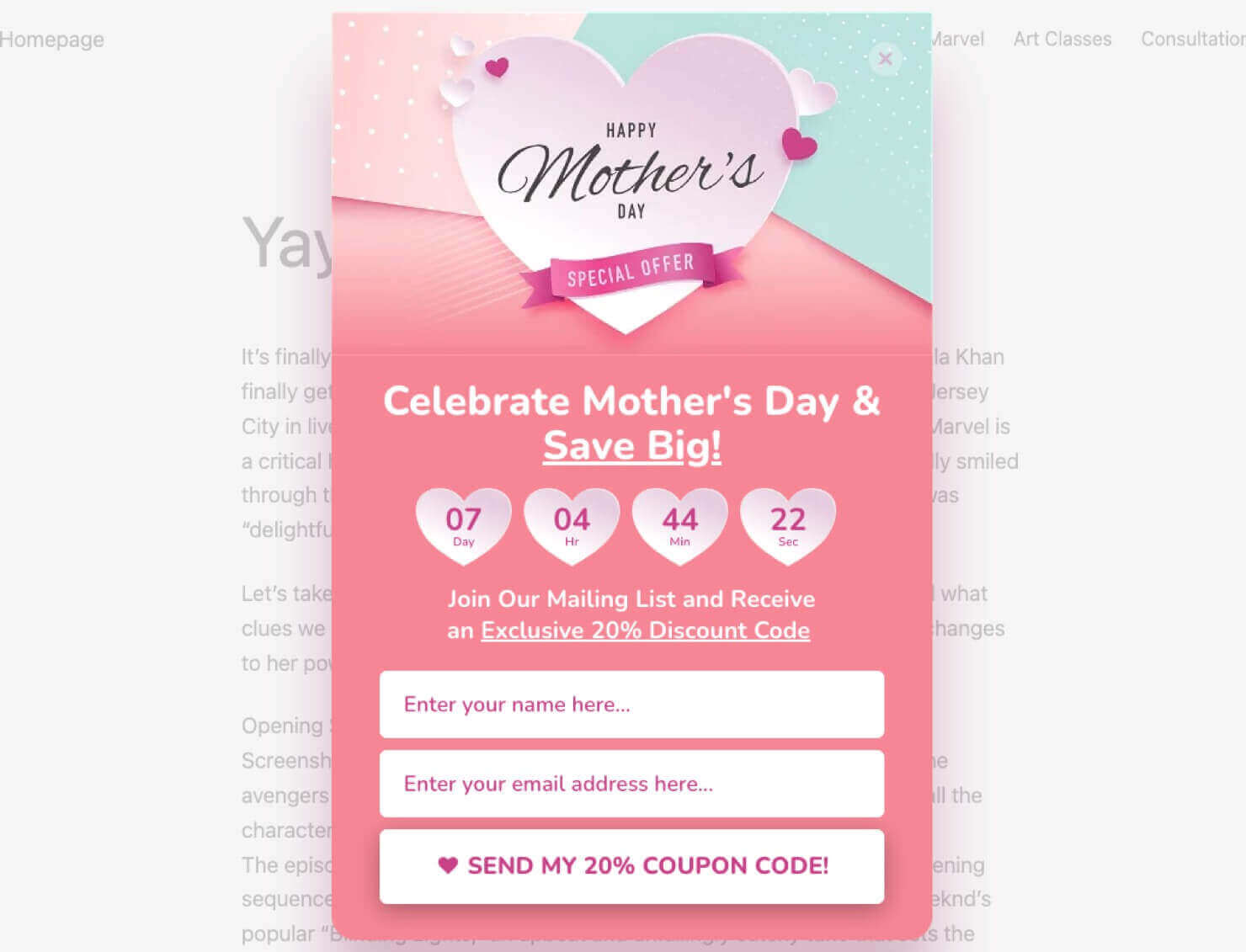
Task: Select the 04 Hr countdown heart
Action: pos(572,524)
